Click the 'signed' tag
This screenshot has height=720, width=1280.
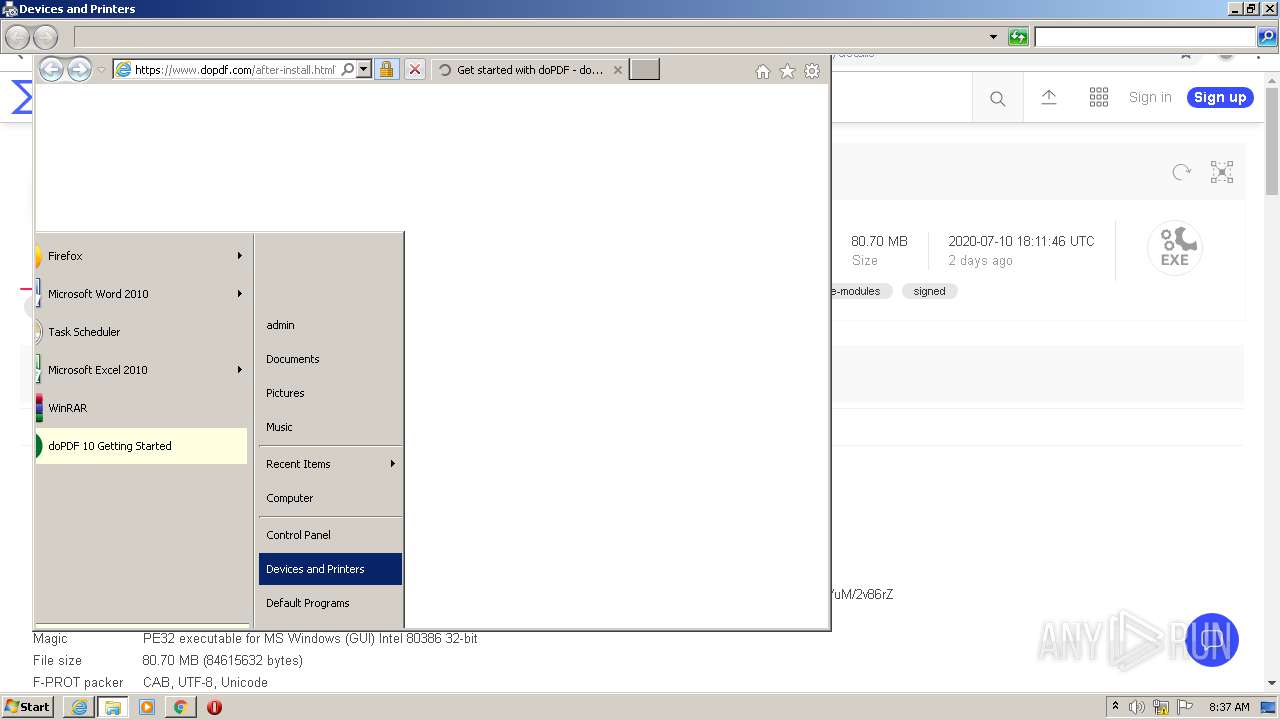[929, 291]
